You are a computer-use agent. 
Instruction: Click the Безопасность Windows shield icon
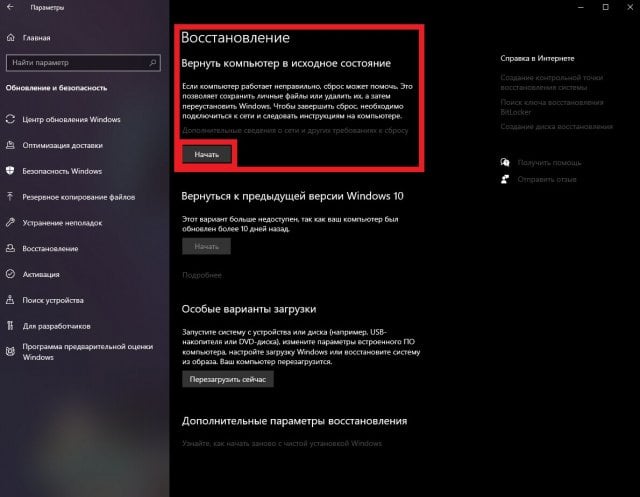tap(10, 171)
